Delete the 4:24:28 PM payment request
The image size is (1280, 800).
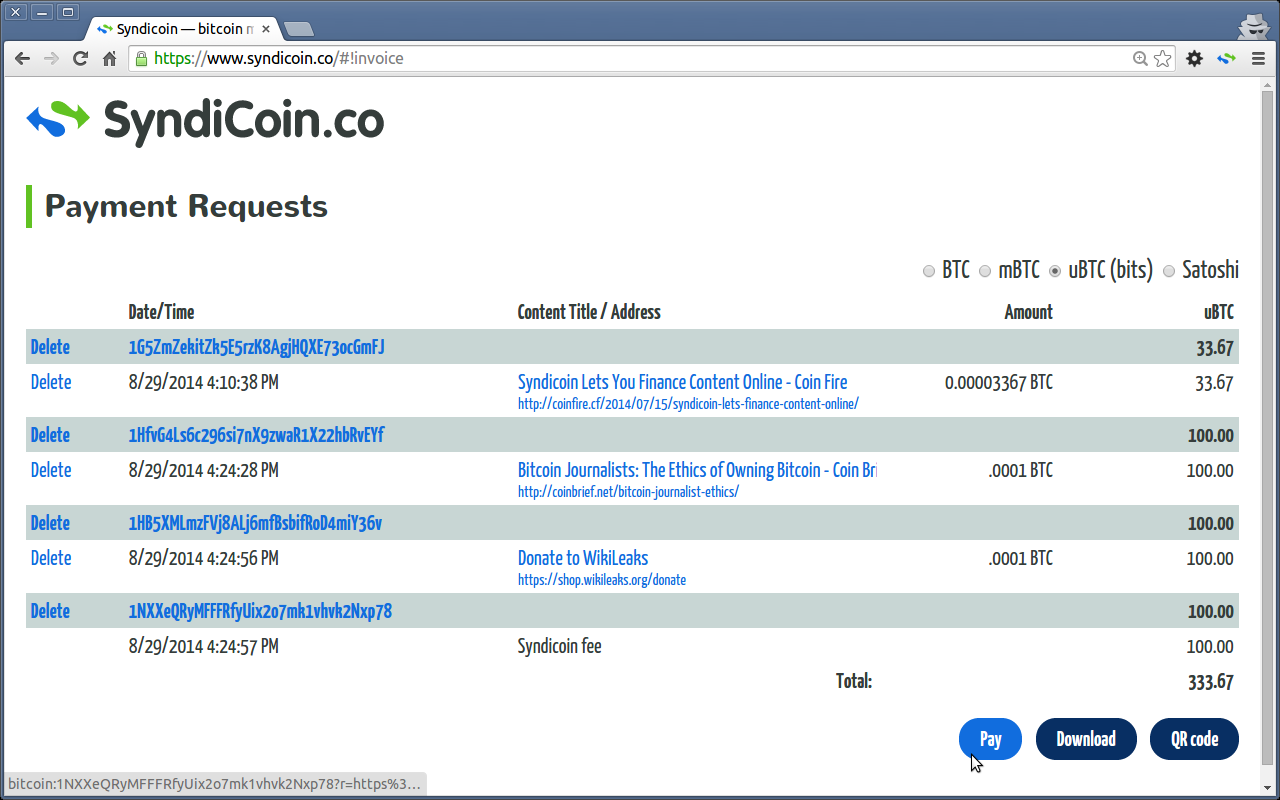pos(50,470)
